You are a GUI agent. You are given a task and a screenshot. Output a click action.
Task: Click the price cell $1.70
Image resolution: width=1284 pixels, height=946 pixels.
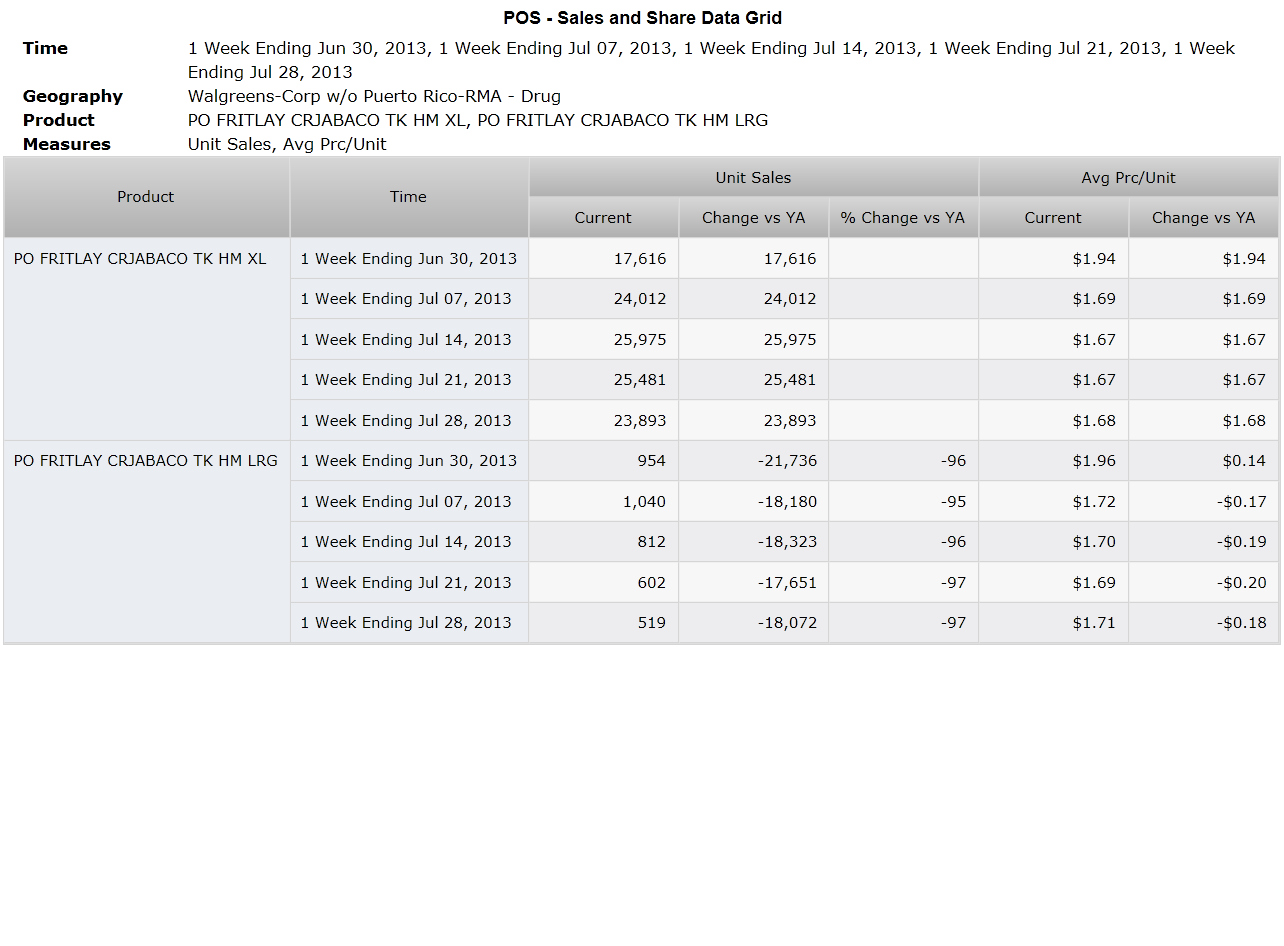[1054, 541]
